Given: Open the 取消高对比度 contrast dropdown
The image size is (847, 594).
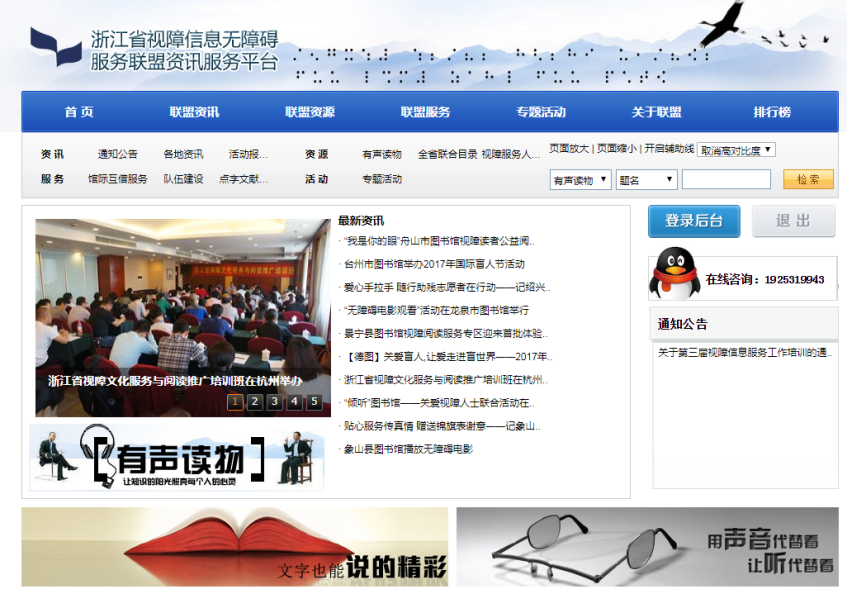Looking at the screenshot, I should pos(736,150).
